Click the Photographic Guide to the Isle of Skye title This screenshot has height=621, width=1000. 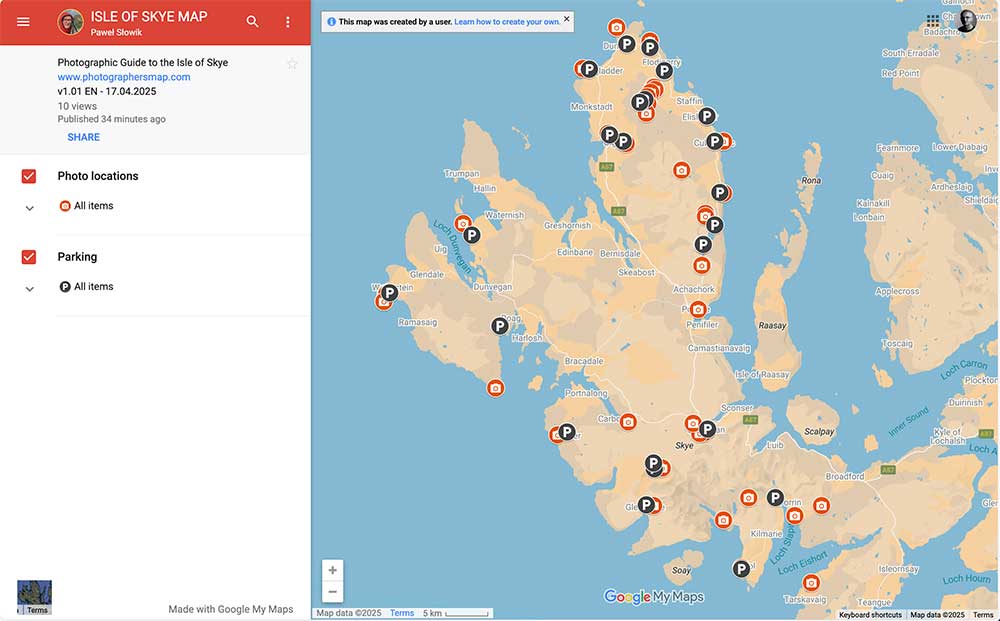click(143, 62)
